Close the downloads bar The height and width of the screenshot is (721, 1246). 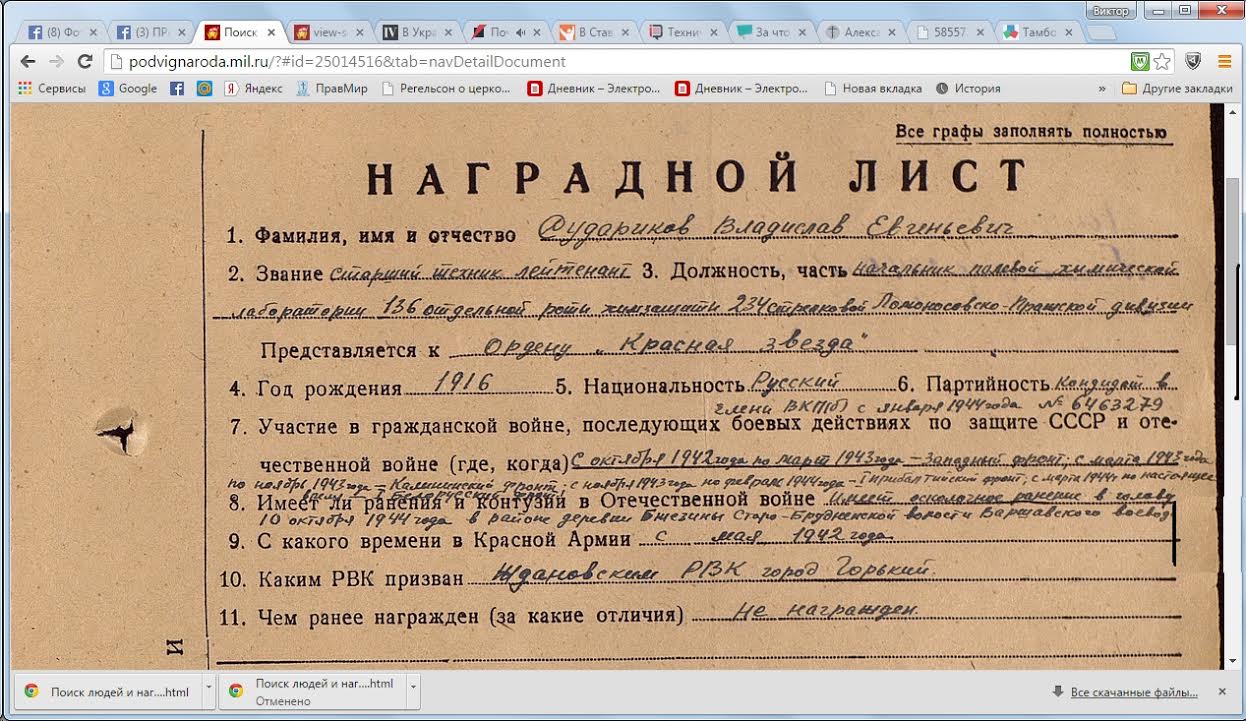[x=1221, y=691]
